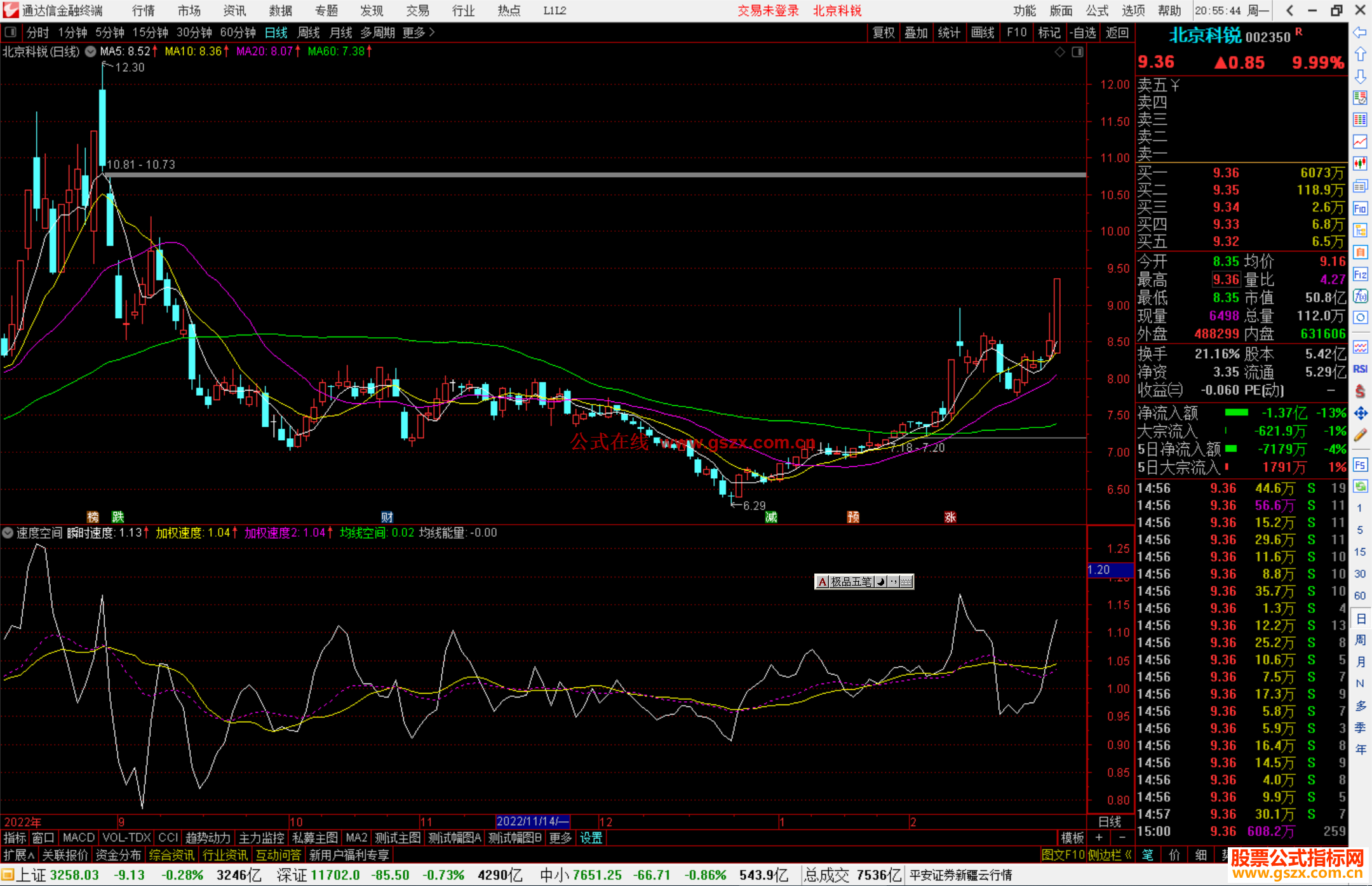
Task: Expand the 扩展 panel at the bottom
Action: (18, 855)
